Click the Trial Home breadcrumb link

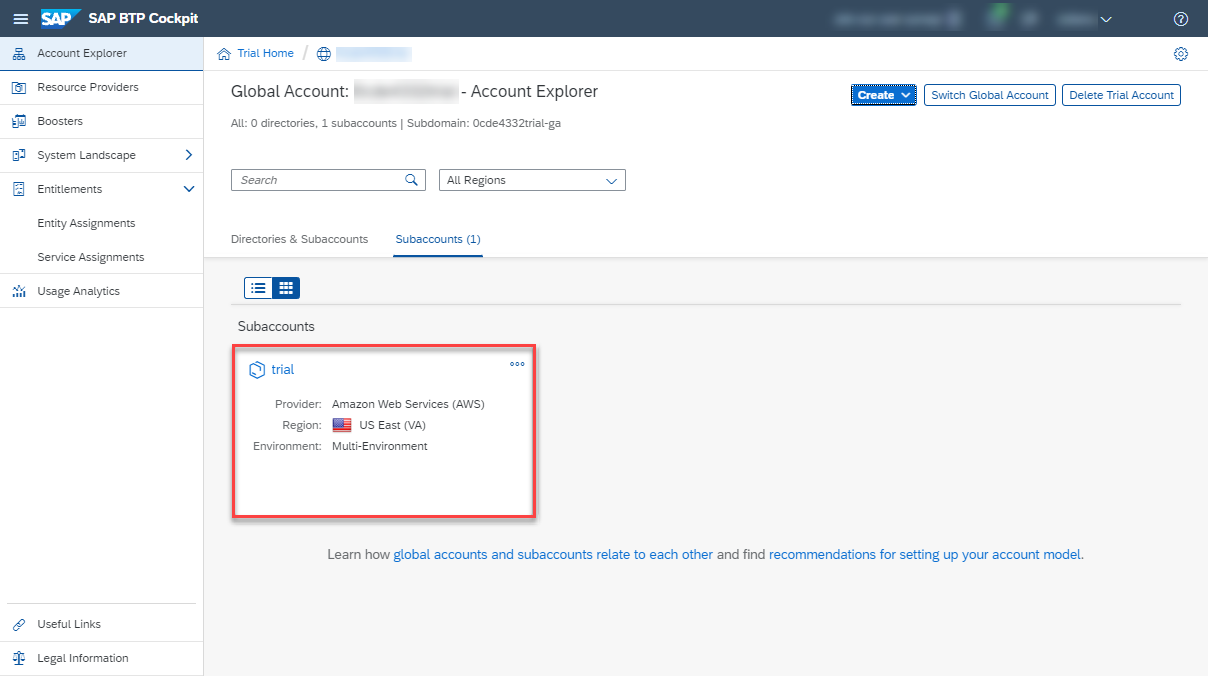pos(265,54)
